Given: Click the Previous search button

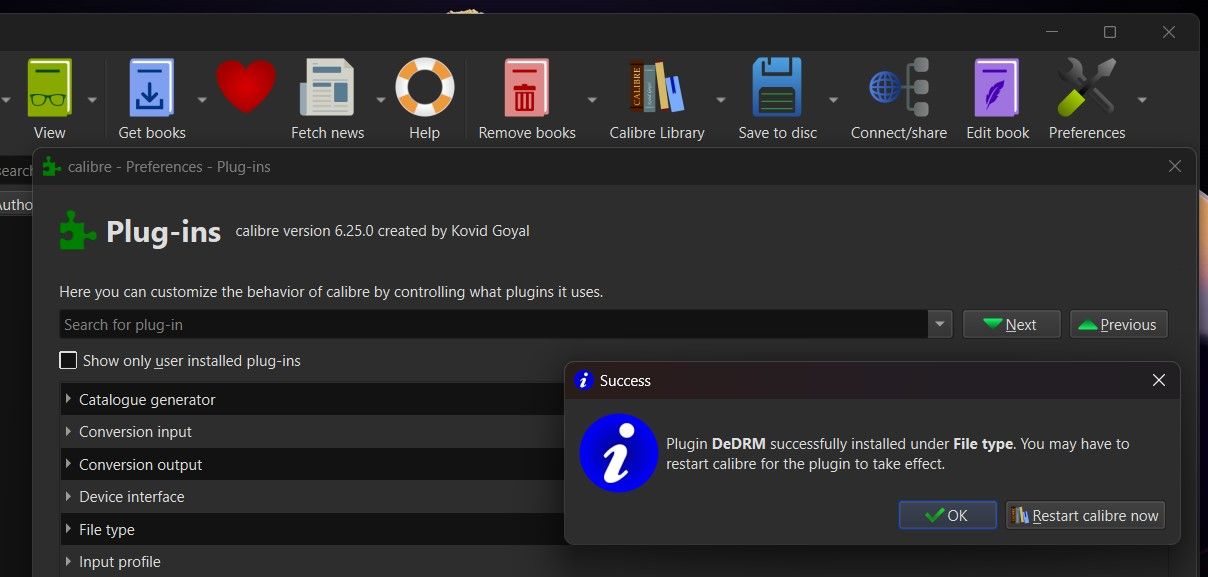Looking at the screenshot, I should pyautogui.click(x=1118, y=323).
